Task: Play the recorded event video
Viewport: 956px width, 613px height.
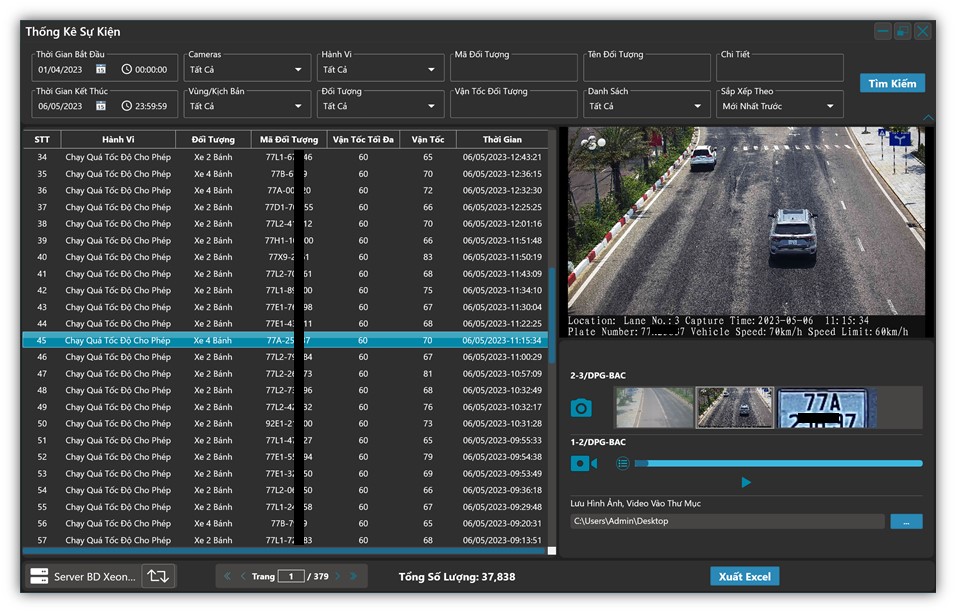Action: pyautogui.click(x=746, y=482)
